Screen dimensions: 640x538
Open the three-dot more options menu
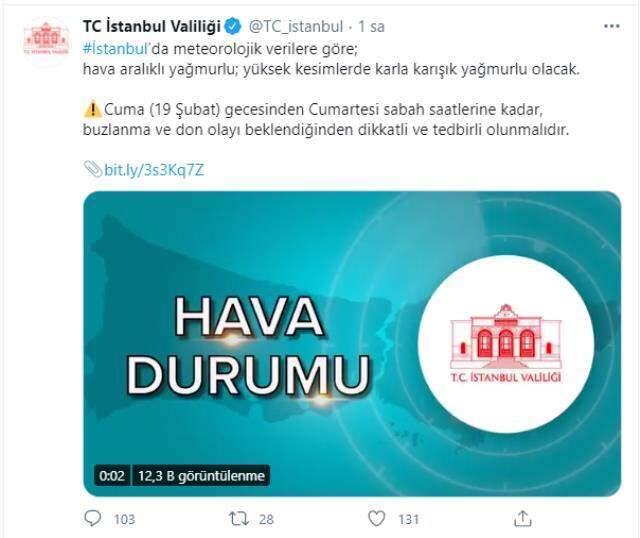point(611,27)
